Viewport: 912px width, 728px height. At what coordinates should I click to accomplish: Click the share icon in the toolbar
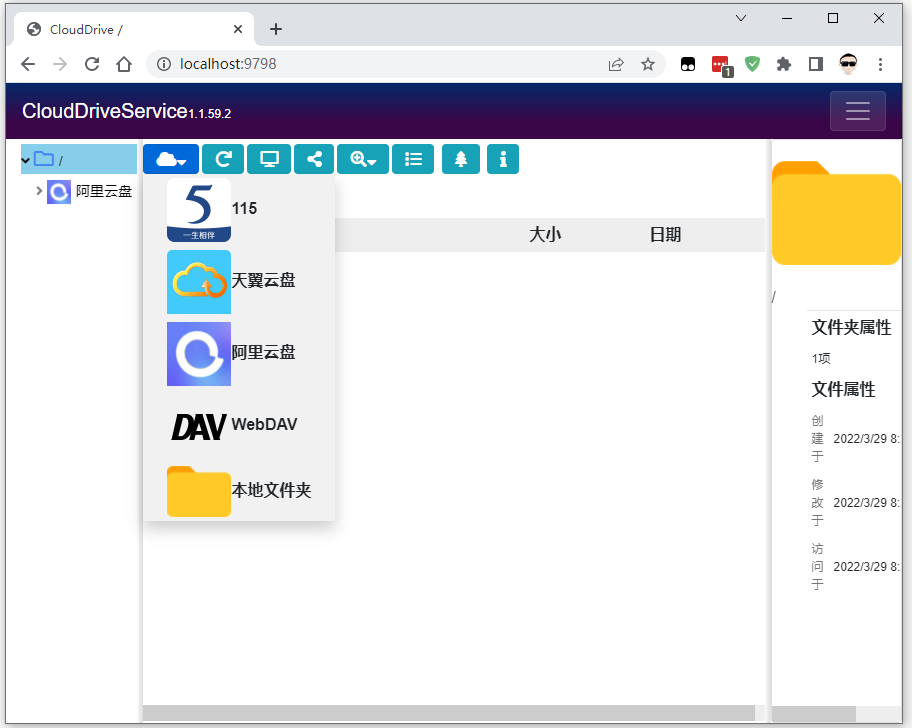pyautogui.click(x=314, y=159)
